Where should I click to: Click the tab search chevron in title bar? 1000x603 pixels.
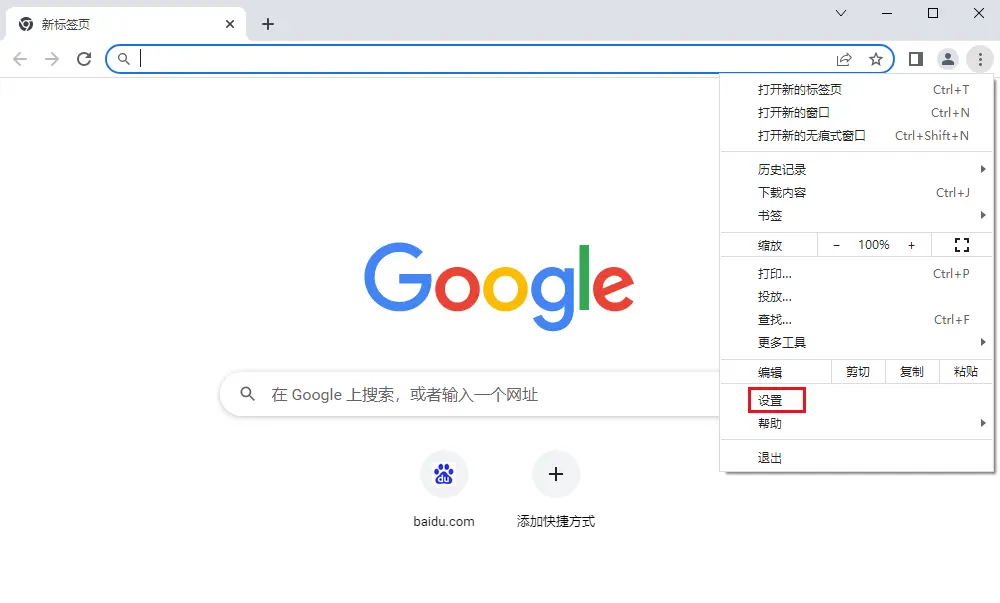pos(841,13)
